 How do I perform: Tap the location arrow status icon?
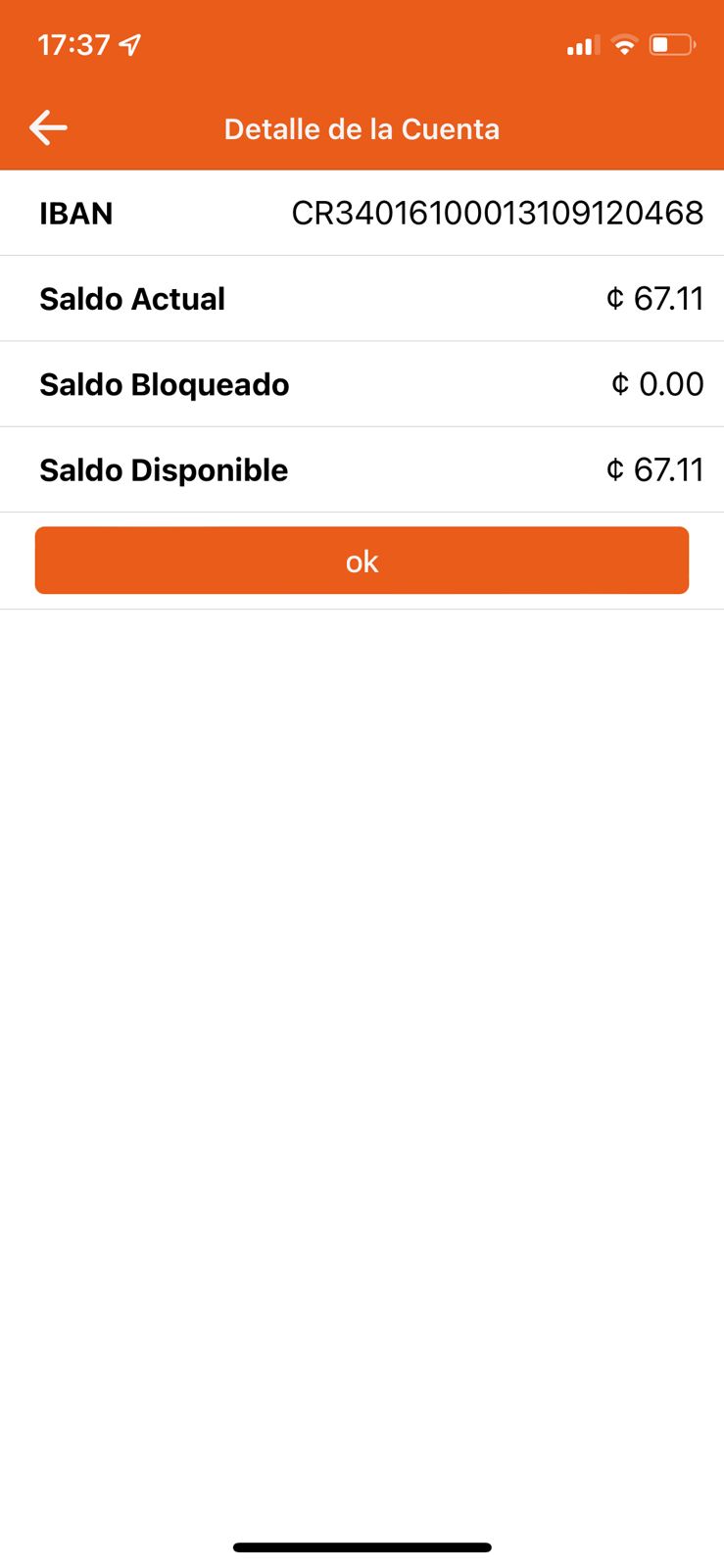[x=129, y=45]
